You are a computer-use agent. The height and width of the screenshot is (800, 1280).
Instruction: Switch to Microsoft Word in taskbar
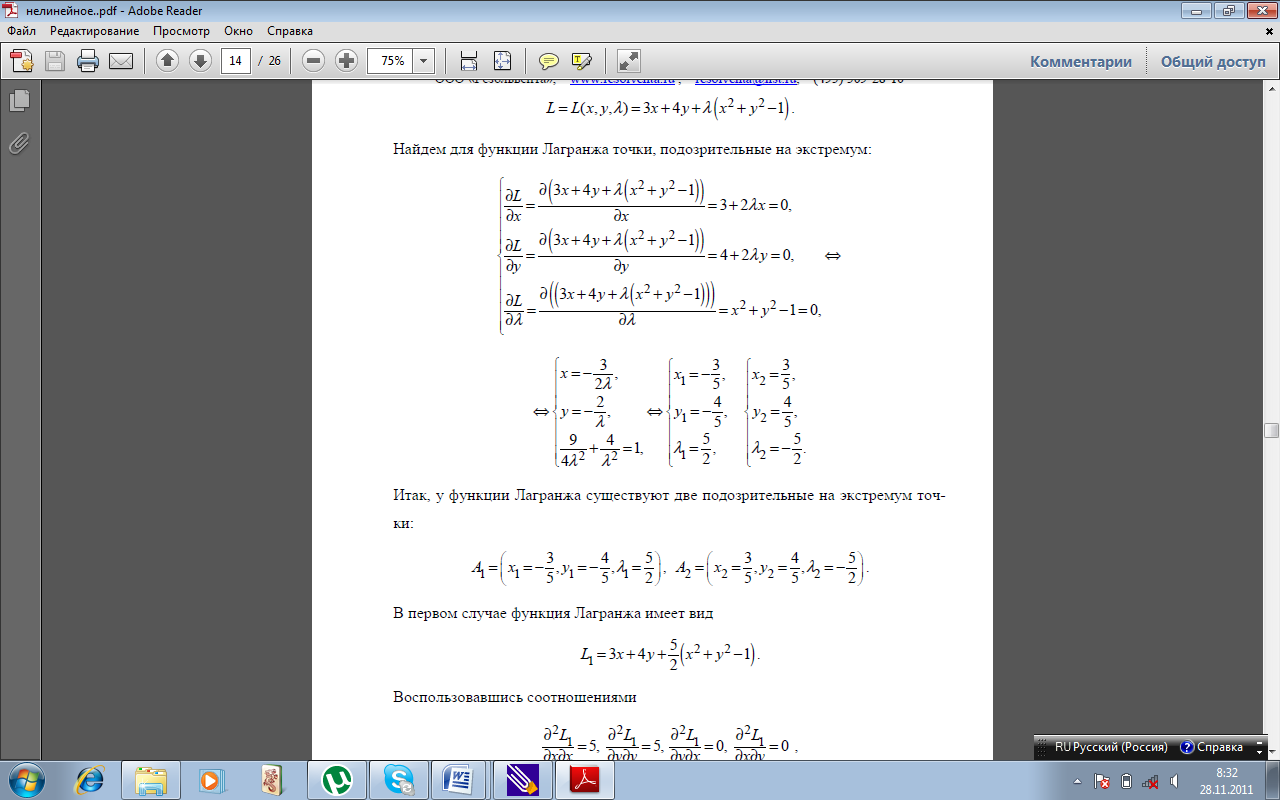(460, 779)
